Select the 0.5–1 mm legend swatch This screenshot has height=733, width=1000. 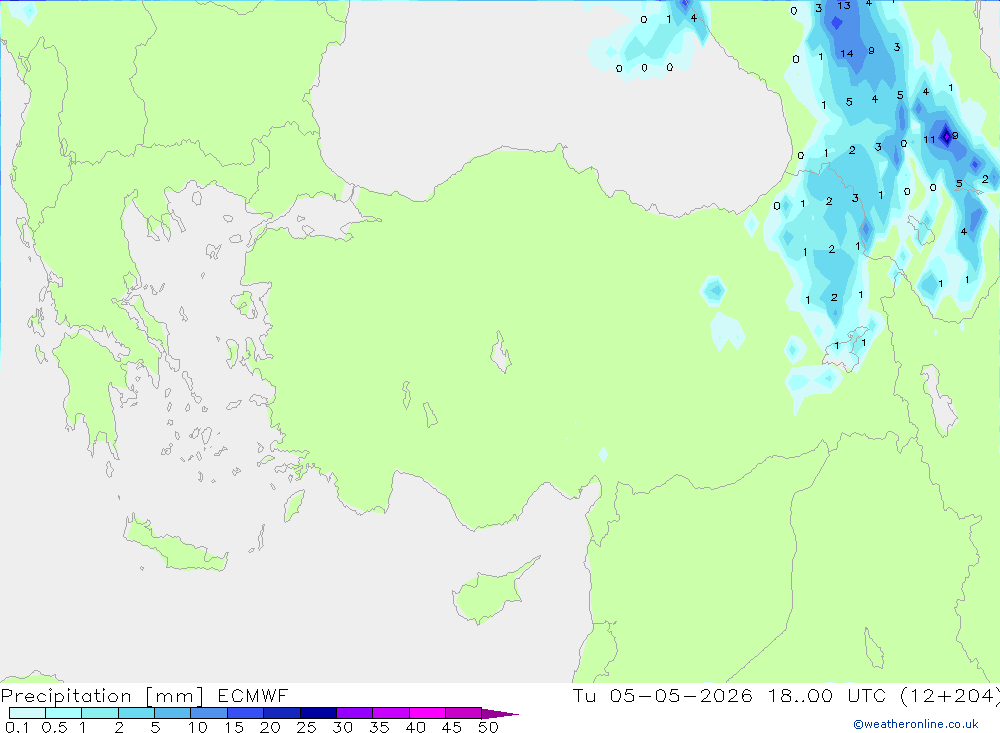tap(63, 713)
